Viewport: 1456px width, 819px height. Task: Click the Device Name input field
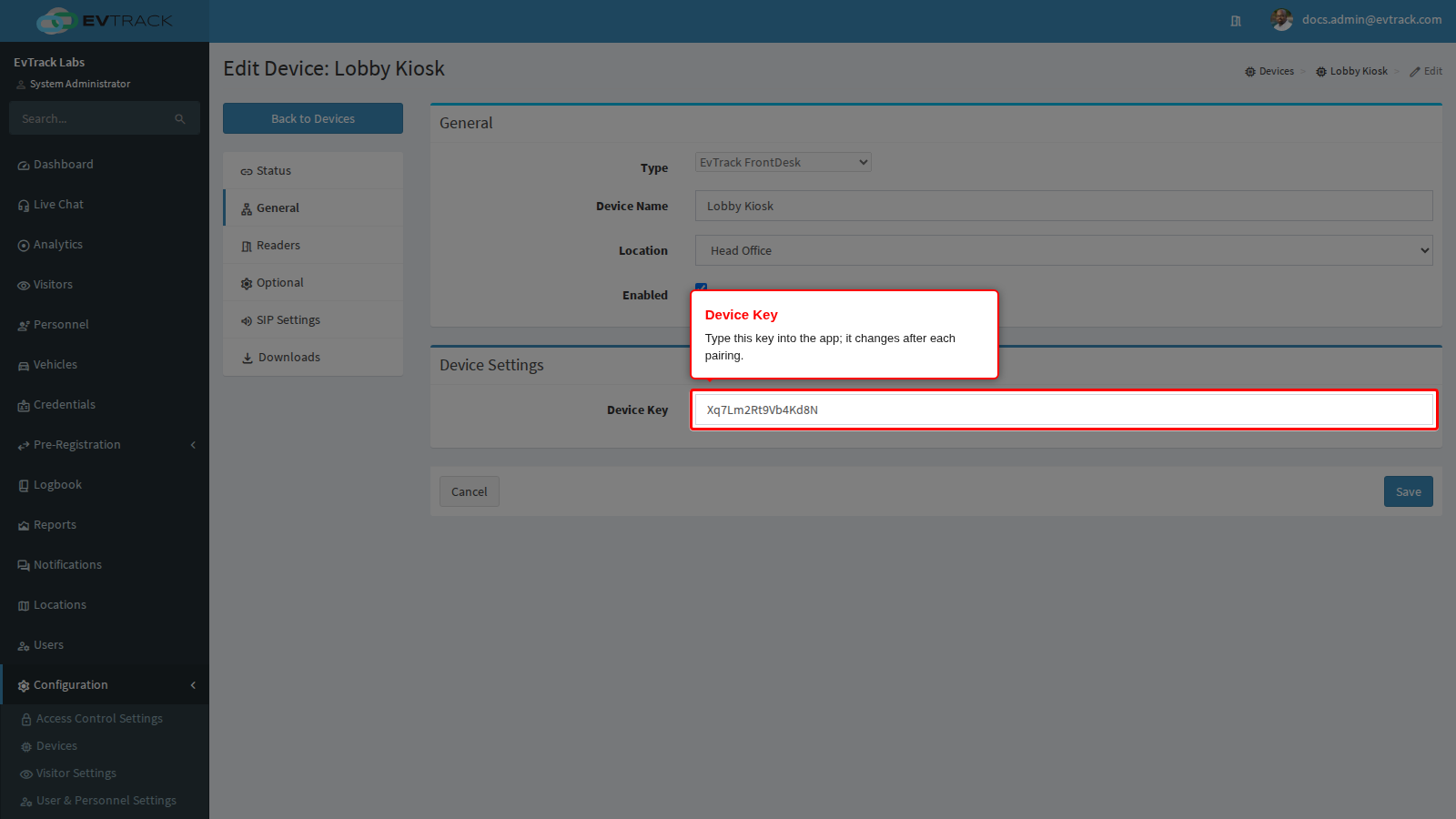click(x=1064, y=206)
